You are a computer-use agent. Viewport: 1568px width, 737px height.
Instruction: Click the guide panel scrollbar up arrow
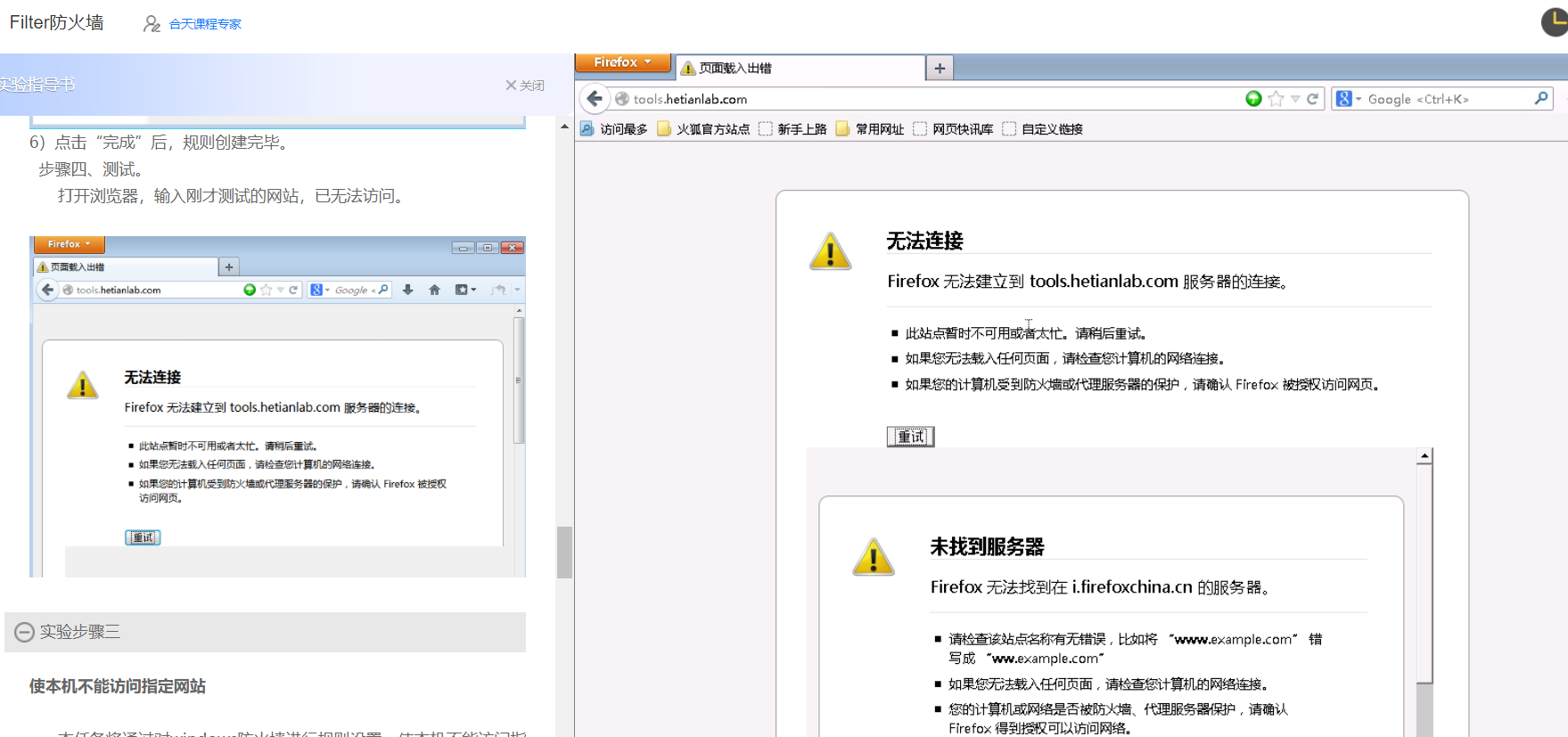pyautogui.click(x=564, y=127)
